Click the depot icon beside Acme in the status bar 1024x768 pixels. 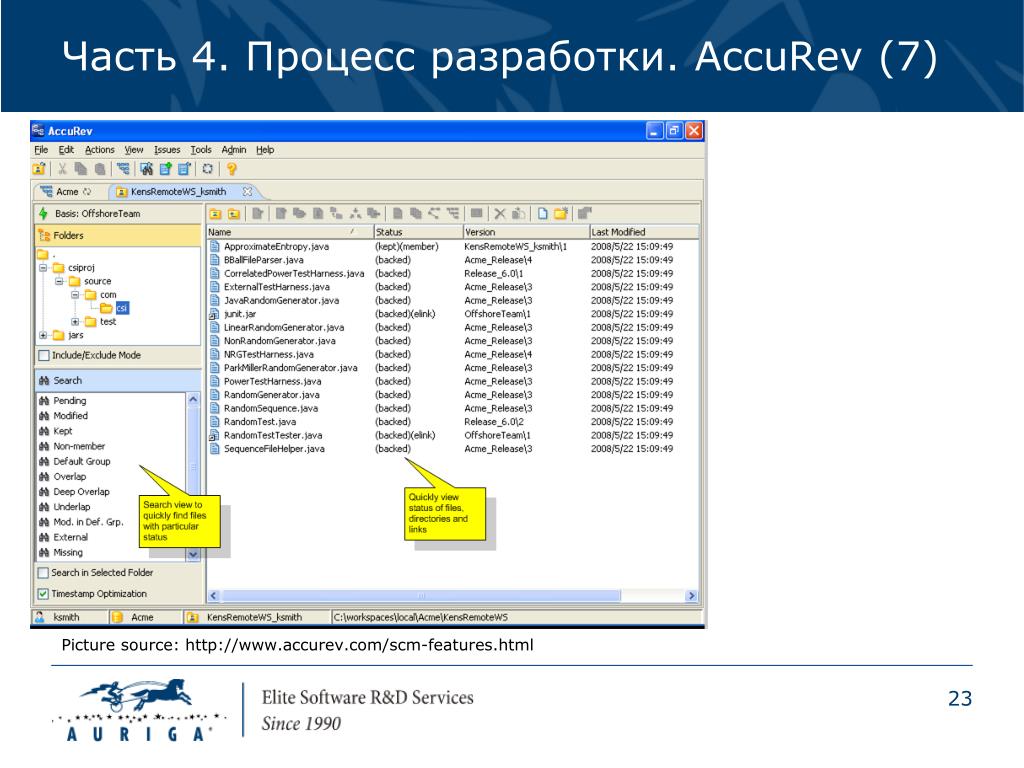pos(117,617)
